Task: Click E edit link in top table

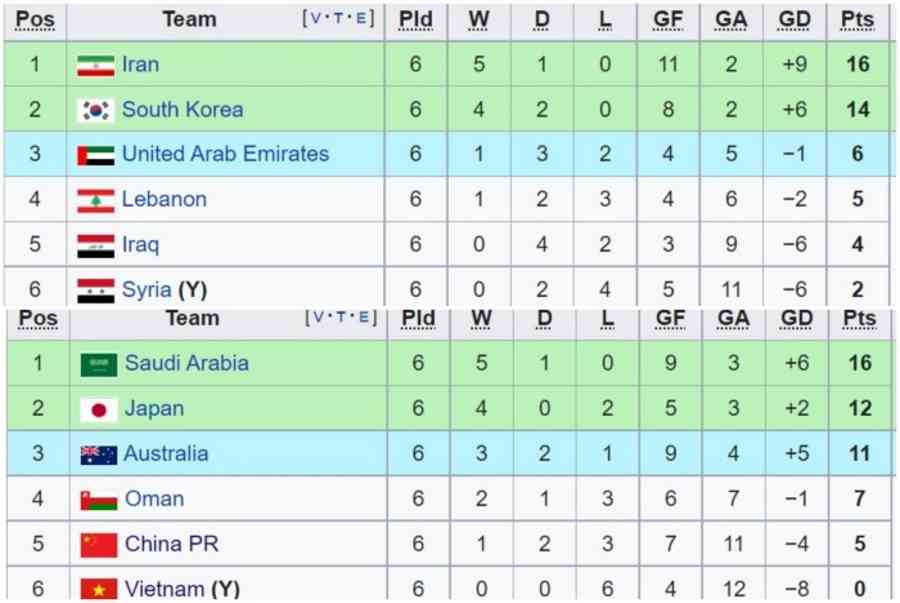Action: tap(360, 18)
